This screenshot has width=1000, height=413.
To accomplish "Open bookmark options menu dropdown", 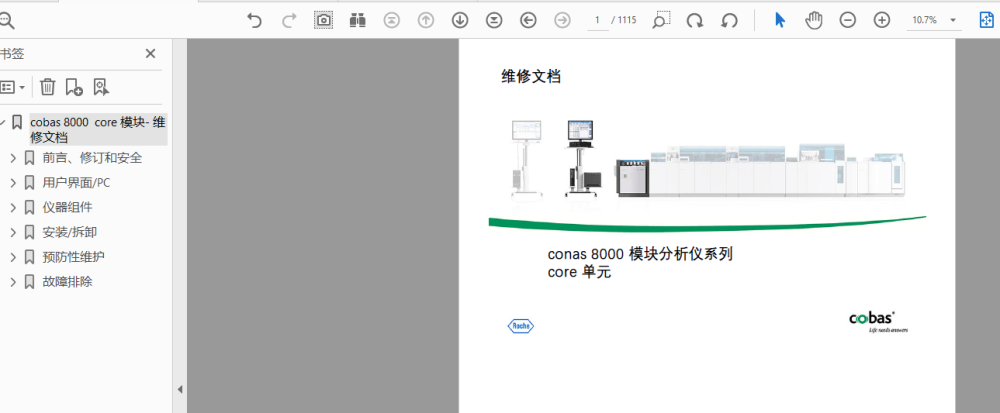I will coord(13,87).
